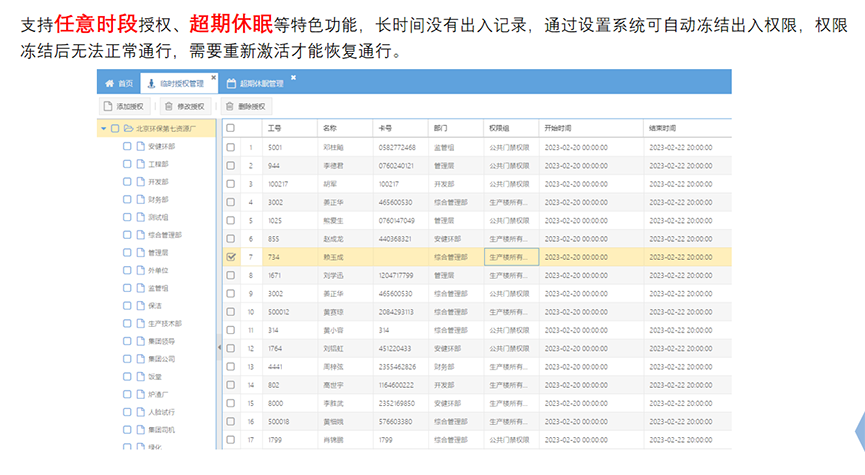The width and height of the screenshot is (865, 475).
Task: Click the calendar icon on 超期休眠管理 tab
Action: tap(232, 84)
